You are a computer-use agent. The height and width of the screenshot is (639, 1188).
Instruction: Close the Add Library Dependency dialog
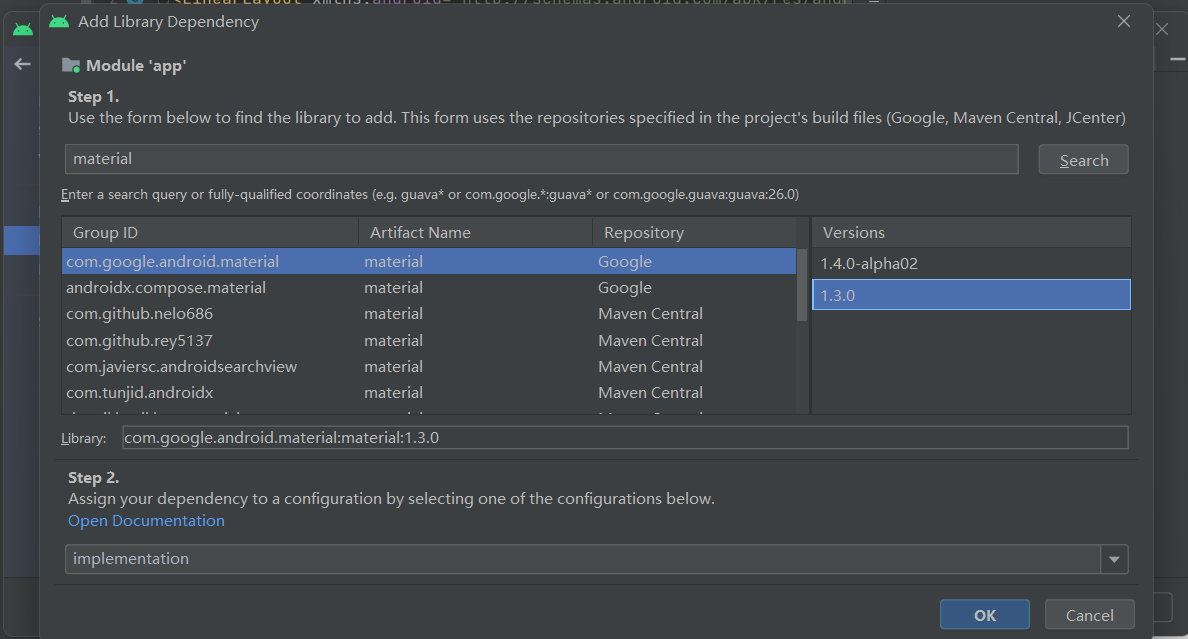(x=1124, y=21)
